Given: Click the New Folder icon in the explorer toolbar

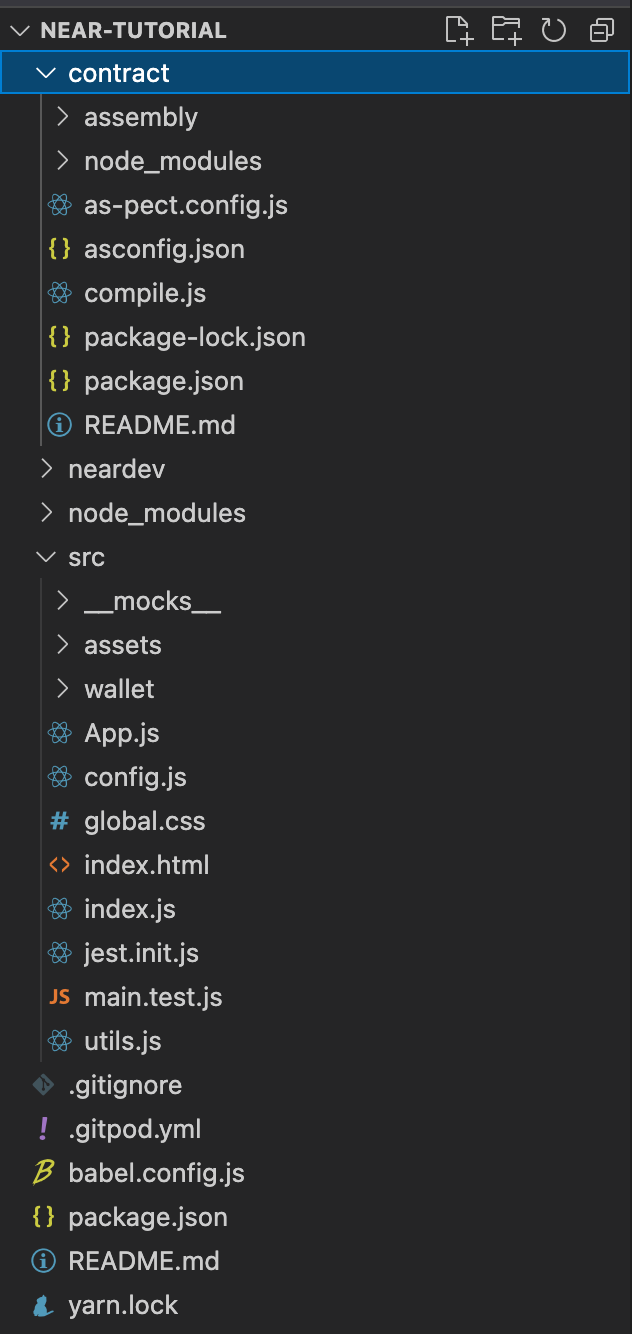Looking at the screenshot, I should [x=506, y=30].
